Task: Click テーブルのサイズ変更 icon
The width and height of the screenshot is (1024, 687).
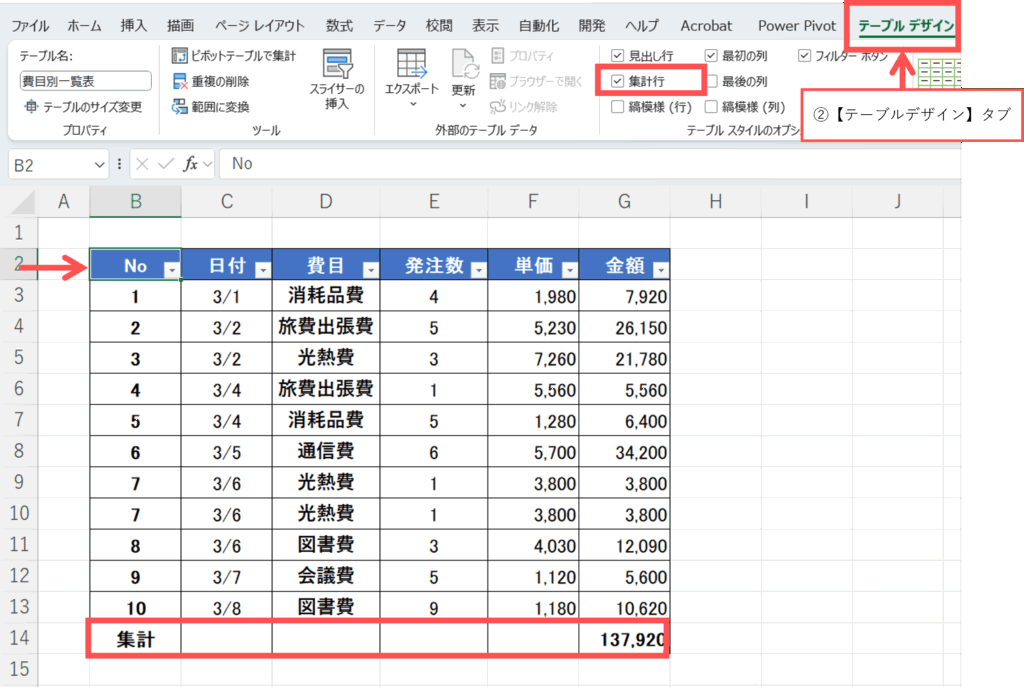Action: [x=31, y=107]
